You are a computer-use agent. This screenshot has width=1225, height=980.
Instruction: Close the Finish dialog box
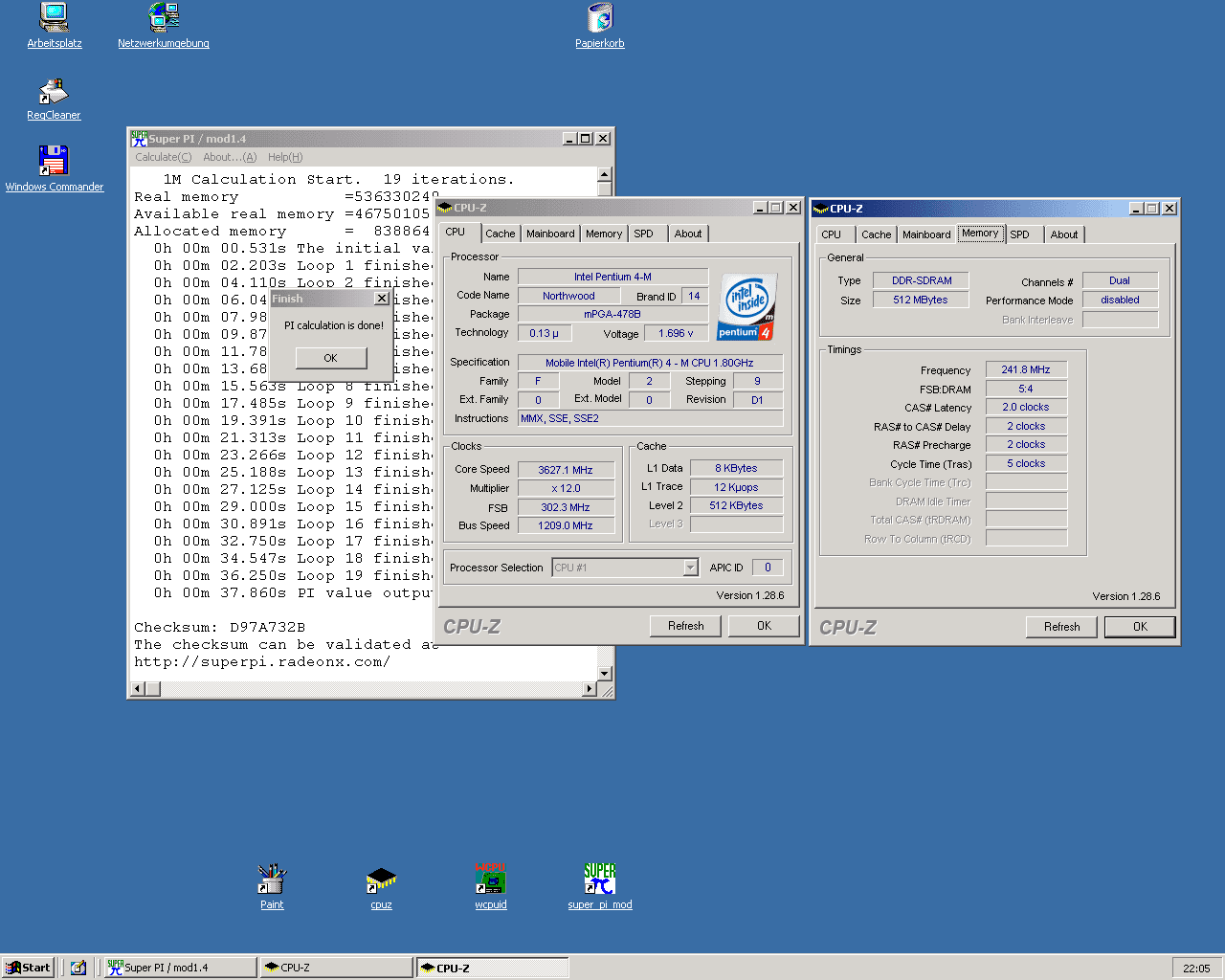(x=381, y=299)
